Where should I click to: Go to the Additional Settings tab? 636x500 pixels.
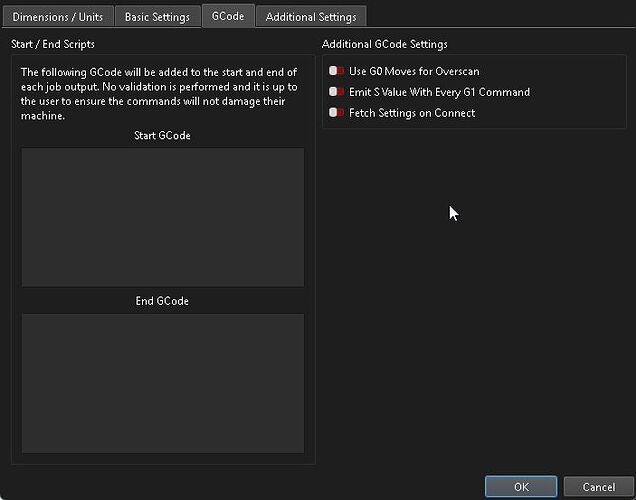click(311, 17)
